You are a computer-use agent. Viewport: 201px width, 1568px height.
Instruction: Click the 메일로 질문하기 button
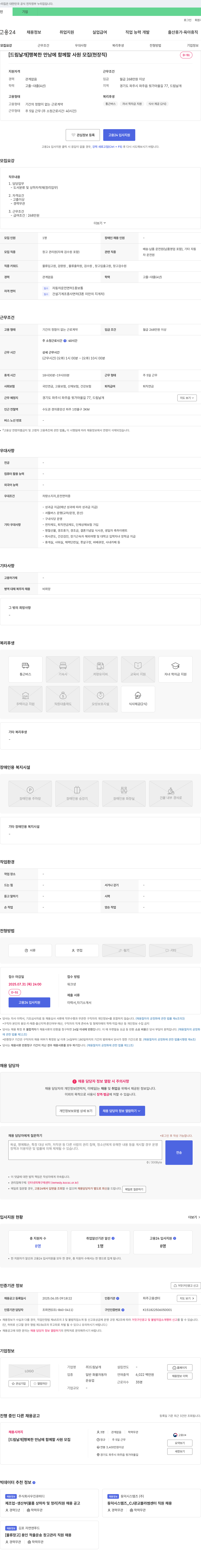click(134, 1189)
